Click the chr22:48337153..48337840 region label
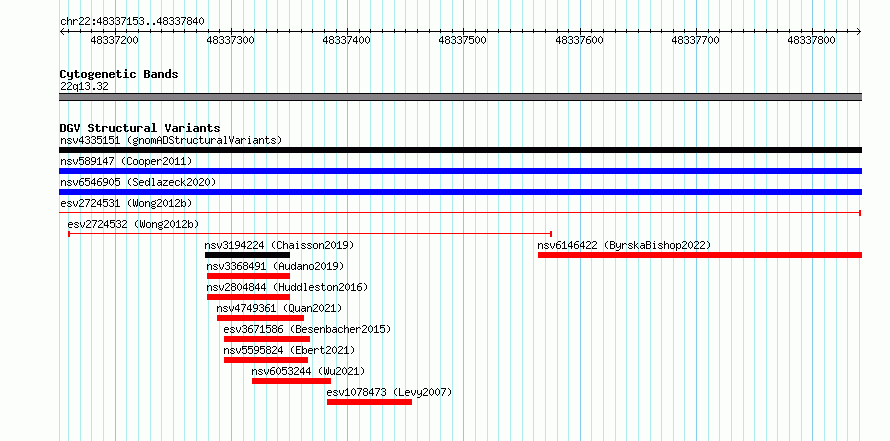The width and height of the screenshot is (890, 441). pos(132,21)
